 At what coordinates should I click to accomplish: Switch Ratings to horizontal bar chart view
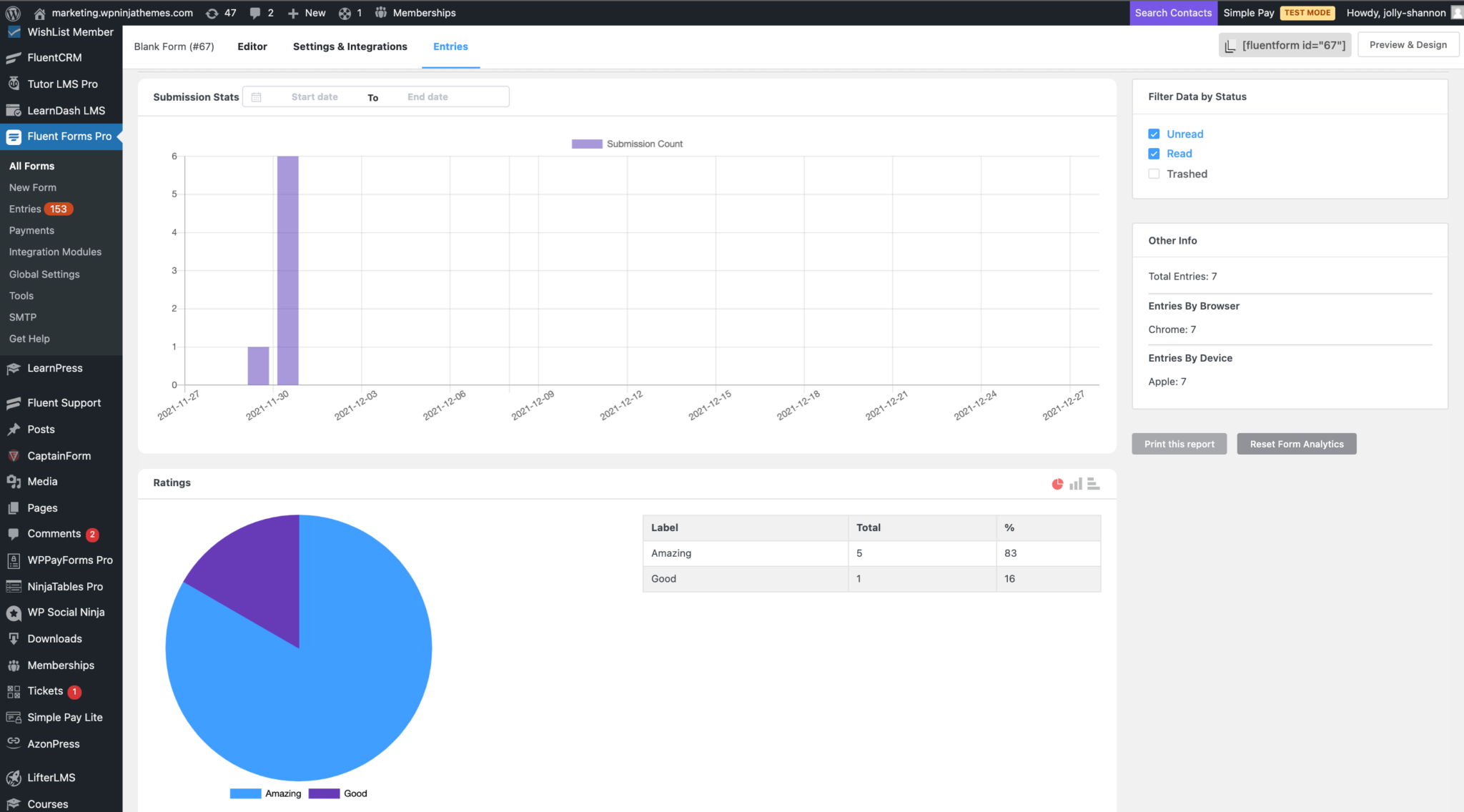(x=1092, y=483)
